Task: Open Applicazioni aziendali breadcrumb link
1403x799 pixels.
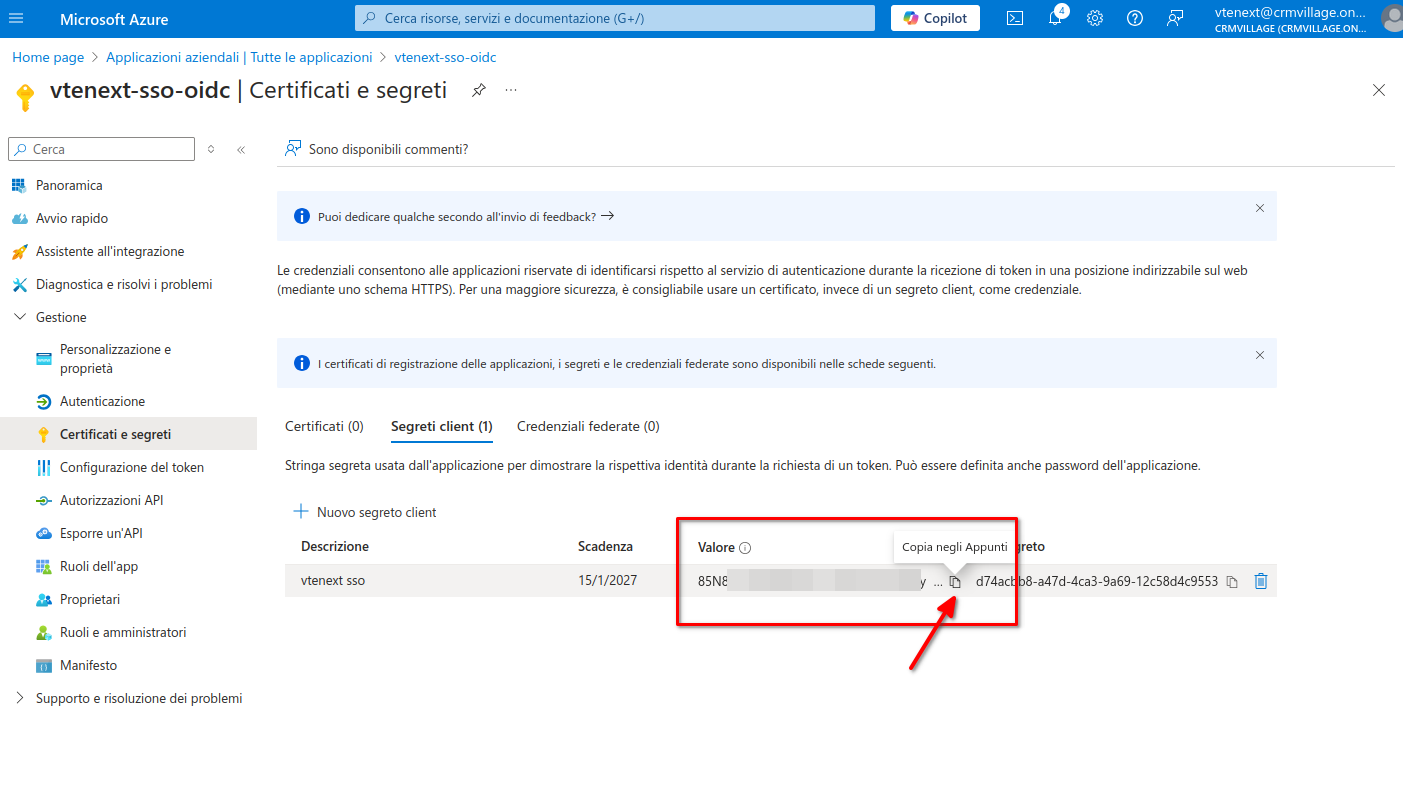Action: 239,57
